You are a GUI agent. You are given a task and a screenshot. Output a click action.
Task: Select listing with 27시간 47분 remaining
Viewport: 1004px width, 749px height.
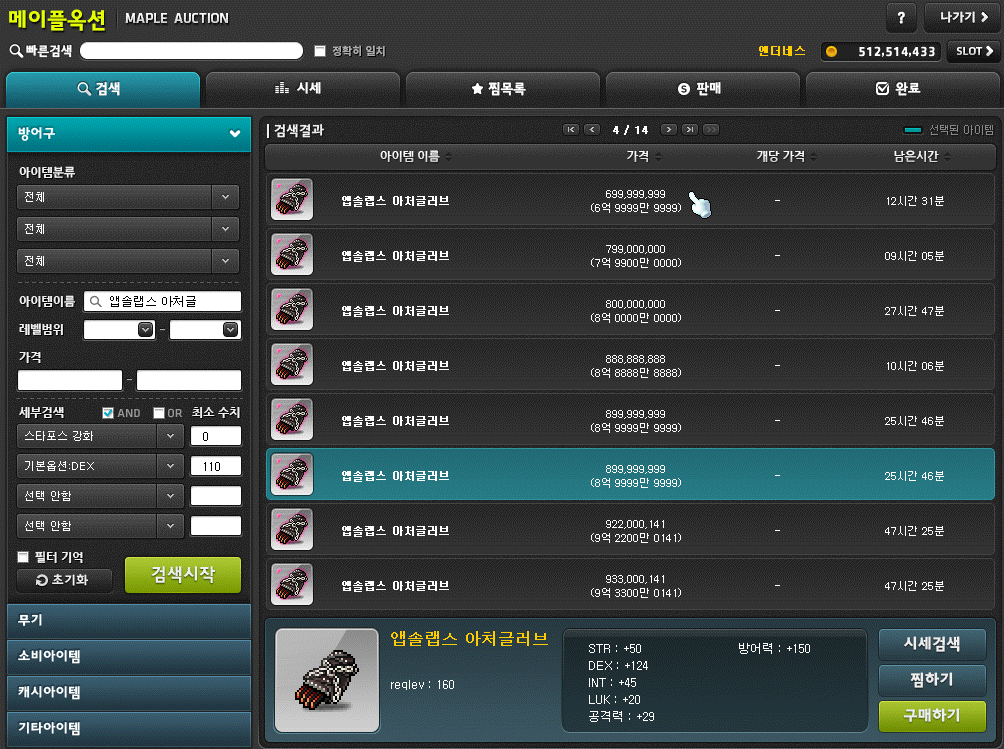coord(631,309)
